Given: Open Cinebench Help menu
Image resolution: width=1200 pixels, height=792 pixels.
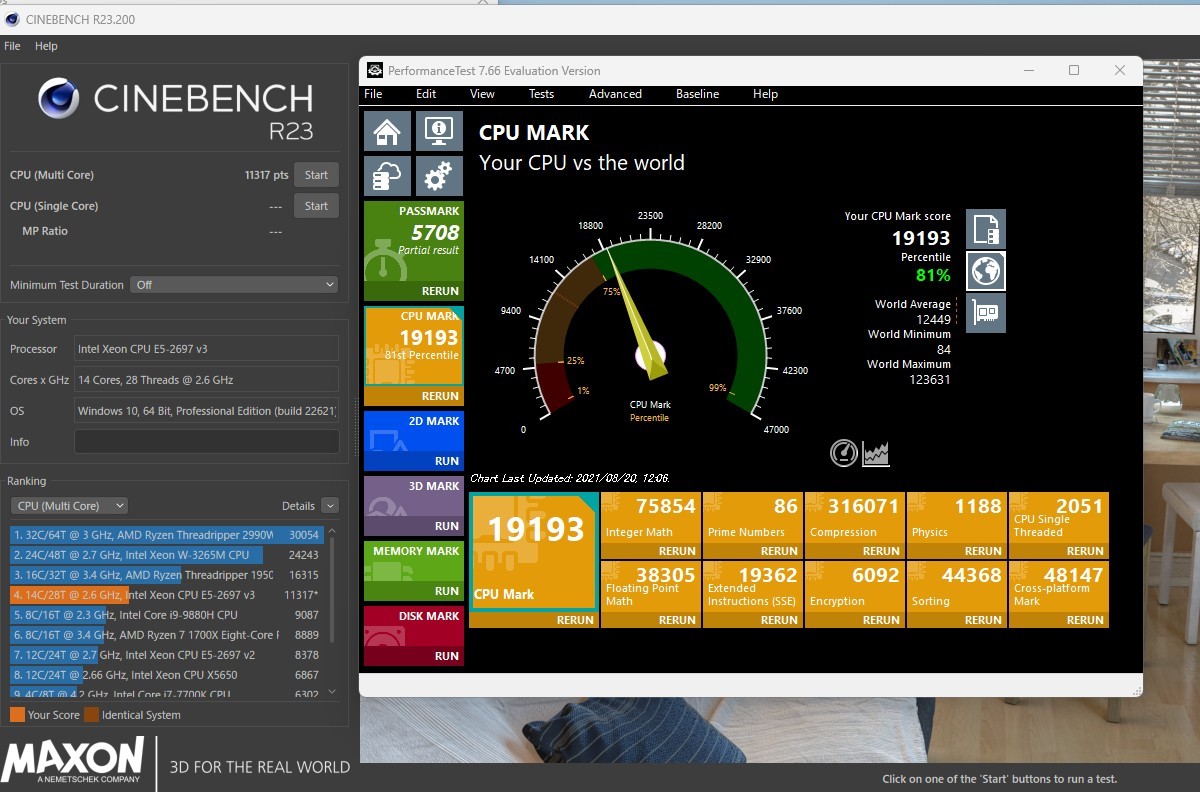Looking at the screenshot, I should coord(46,46).
